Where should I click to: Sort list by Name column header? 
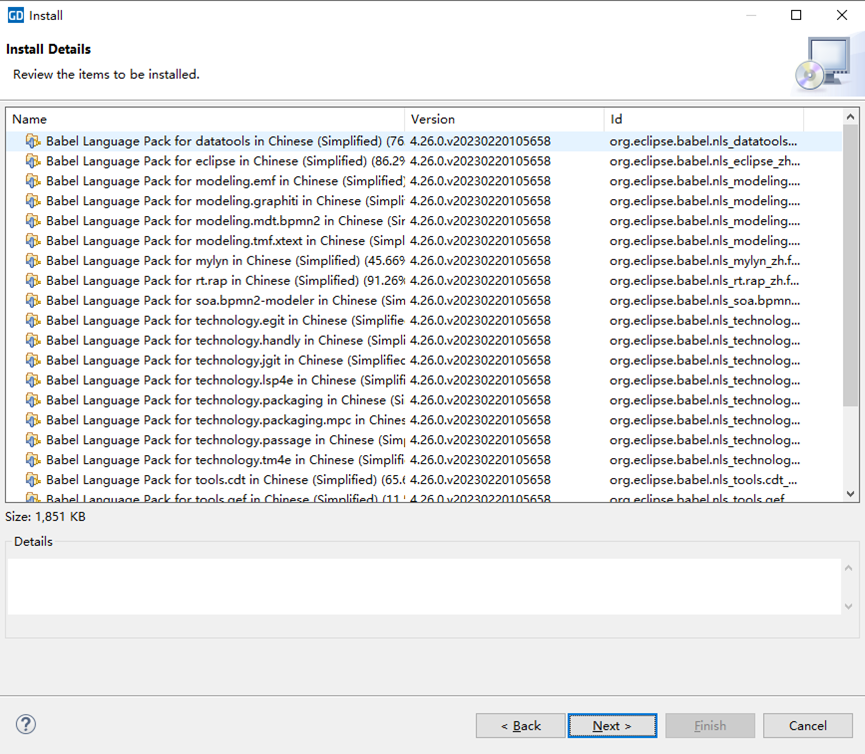pos(205,119)
